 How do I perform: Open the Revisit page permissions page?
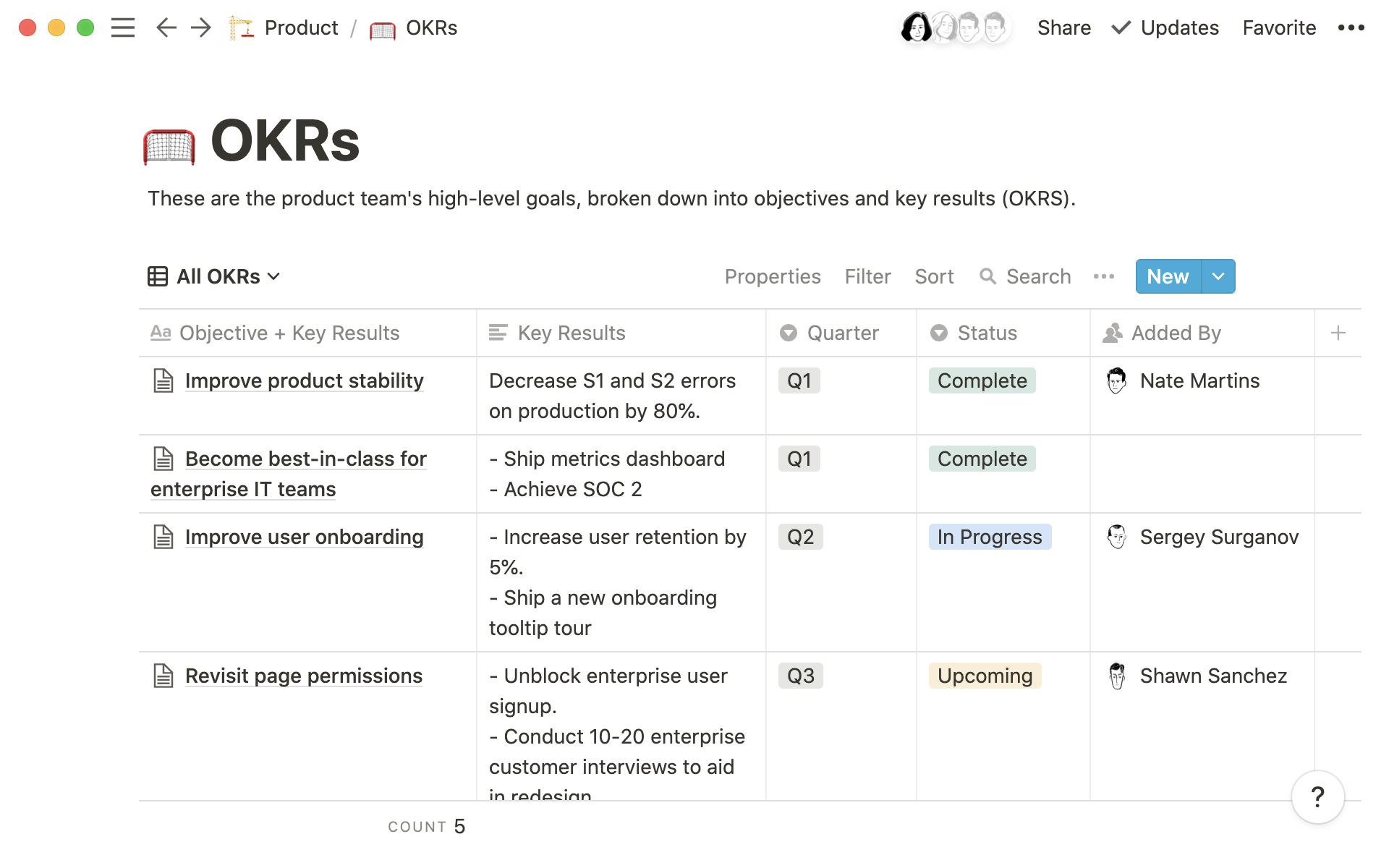tap(304, 676)
